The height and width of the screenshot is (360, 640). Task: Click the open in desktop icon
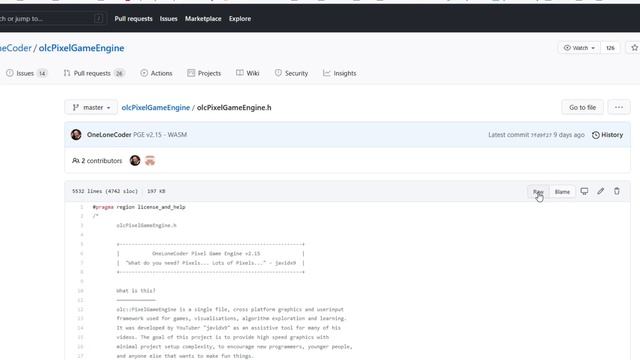584,191
